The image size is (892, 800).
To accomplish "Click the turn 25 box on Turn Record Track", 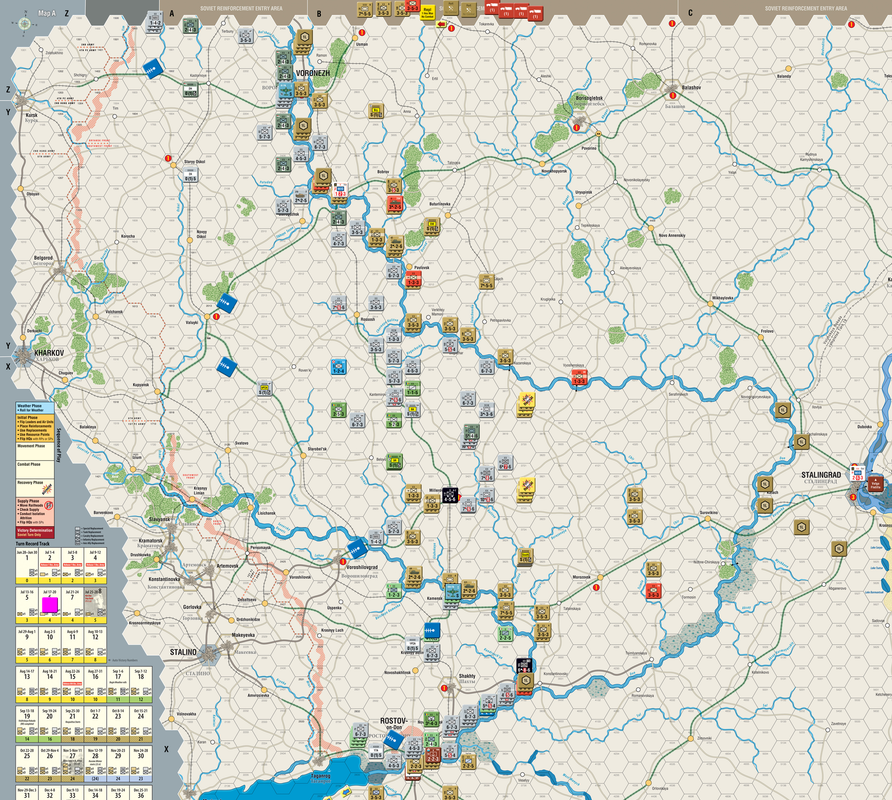I will (x=27, y=765).
